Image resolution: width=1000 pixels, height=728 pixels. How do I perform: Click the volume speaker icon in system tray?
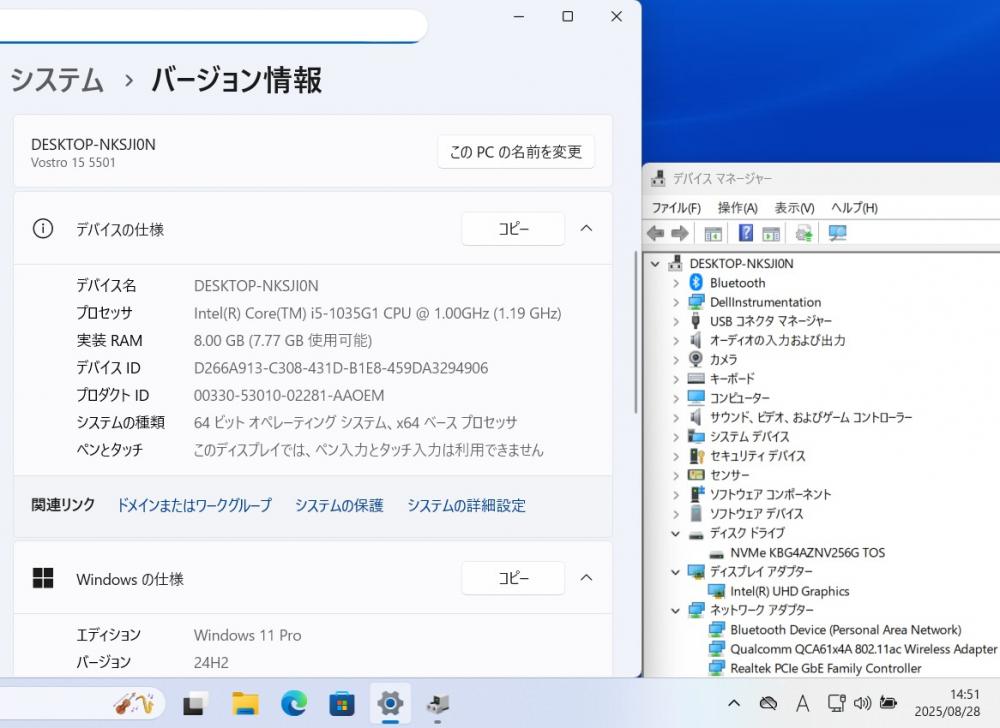click(x=862, y=703)
